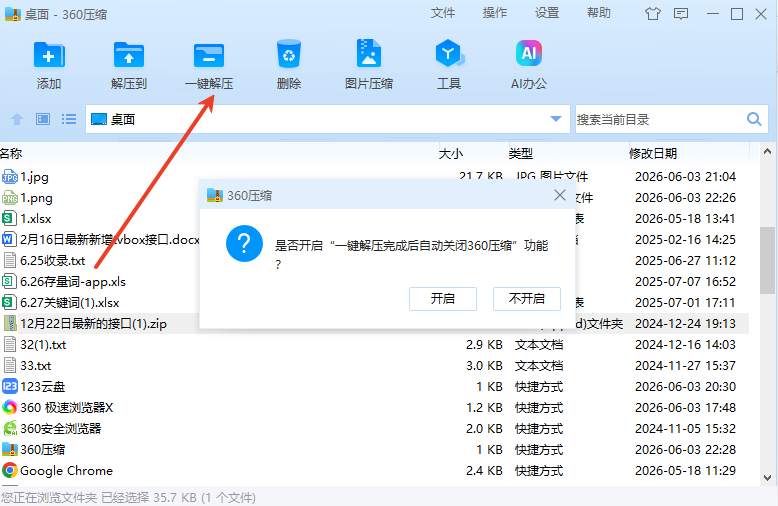Select the 360安全浏览器 shortcut icon
Image resolution: width=778 pixels, height=506 pixels.
click(x=10, y=429)
